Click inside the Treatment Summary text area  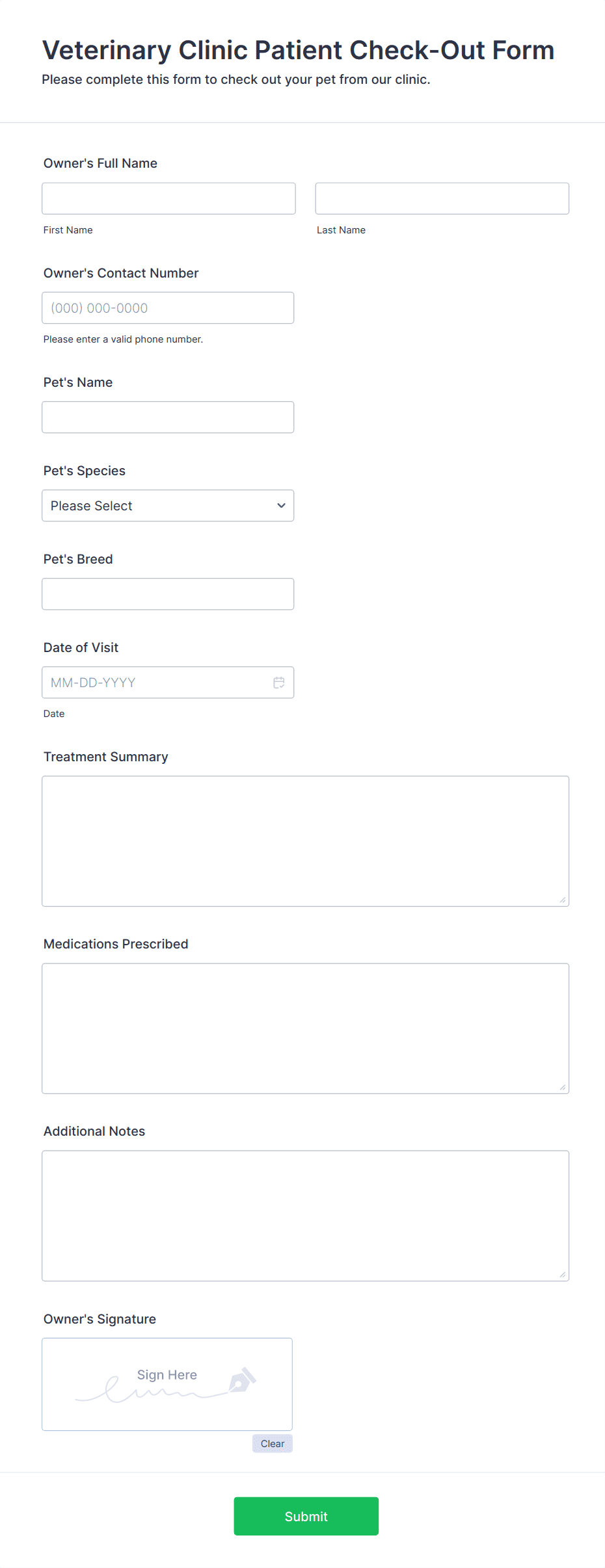pyautogui.click(x=305, y=839)
